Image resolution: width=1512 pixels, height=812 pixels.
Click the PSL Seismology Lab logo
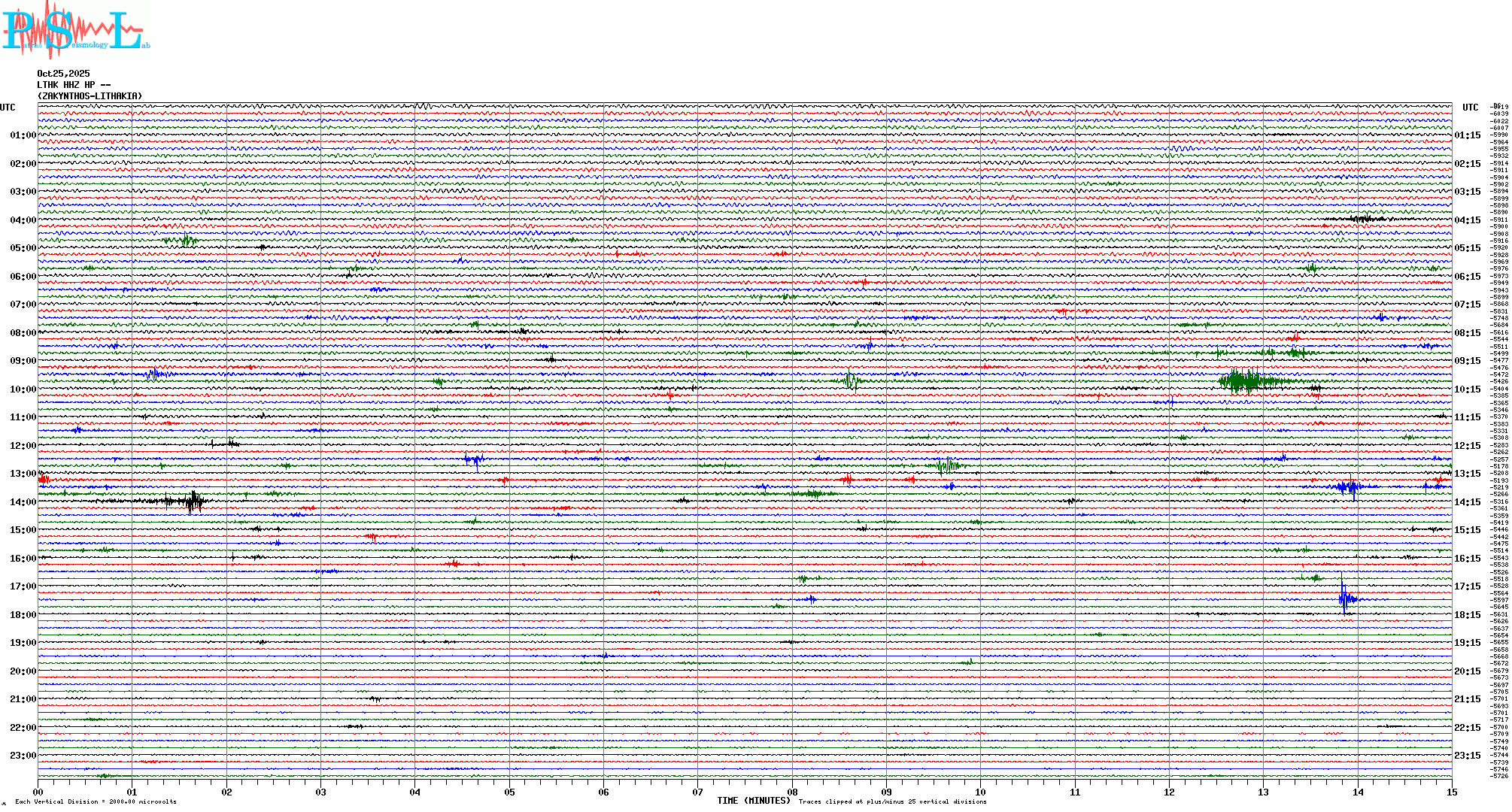click(x=75, y=30)
